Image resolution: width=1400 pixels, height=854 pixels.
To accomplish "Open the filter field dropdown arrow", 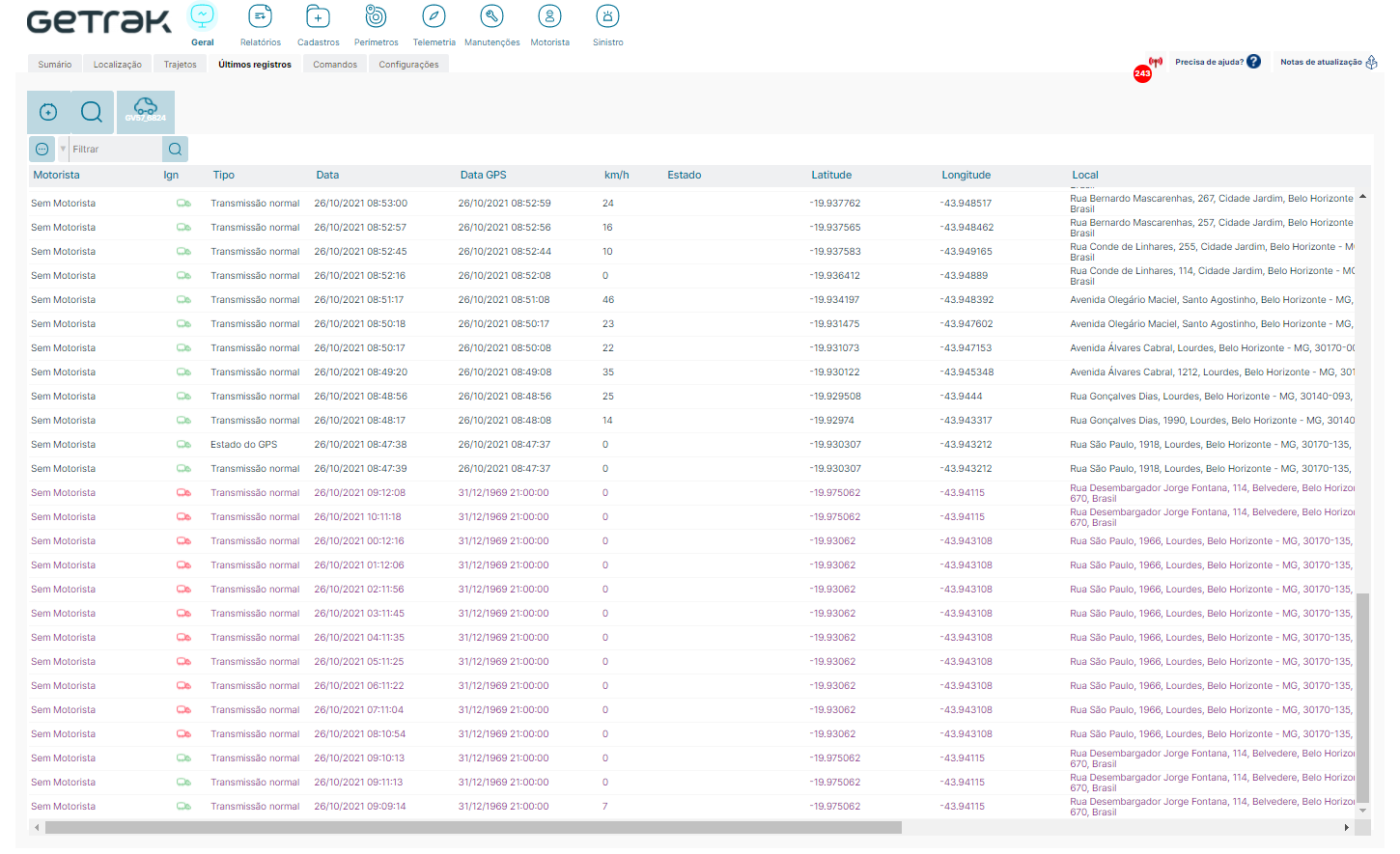I will pos(63,149).
